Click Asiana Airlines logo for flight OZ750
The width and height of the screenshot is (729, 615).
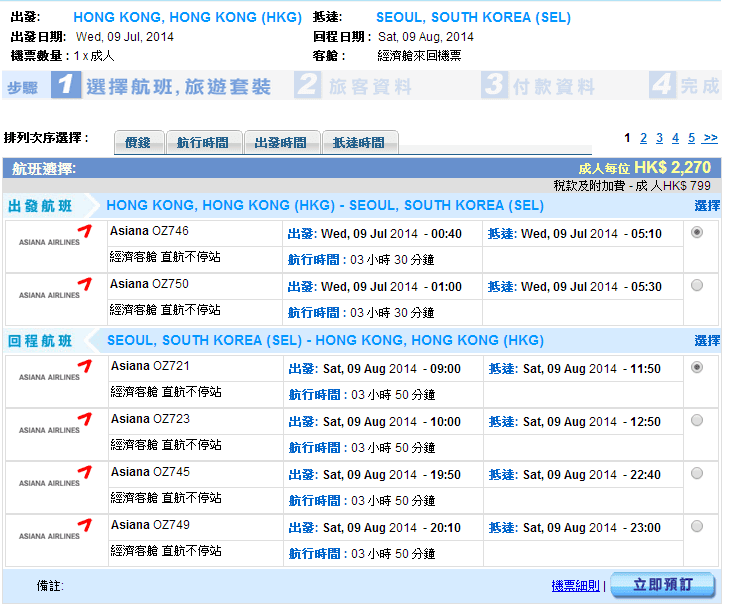pos(56,294)
